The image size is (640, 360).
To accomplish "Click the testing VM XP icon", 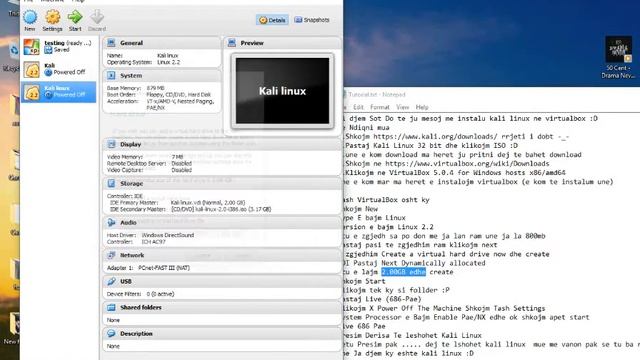I will click(x=31, y=47).
